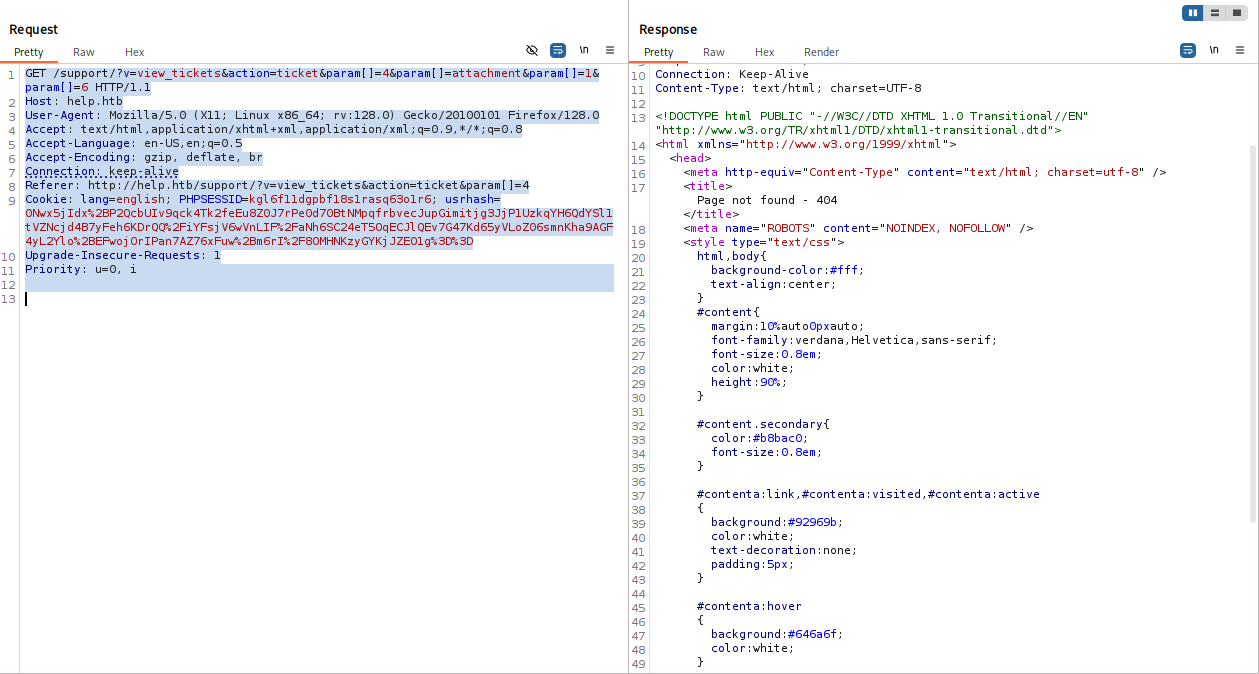Click the '<head>' tag line
Viewport: 1259px width, 674px height.
point(690,158)
